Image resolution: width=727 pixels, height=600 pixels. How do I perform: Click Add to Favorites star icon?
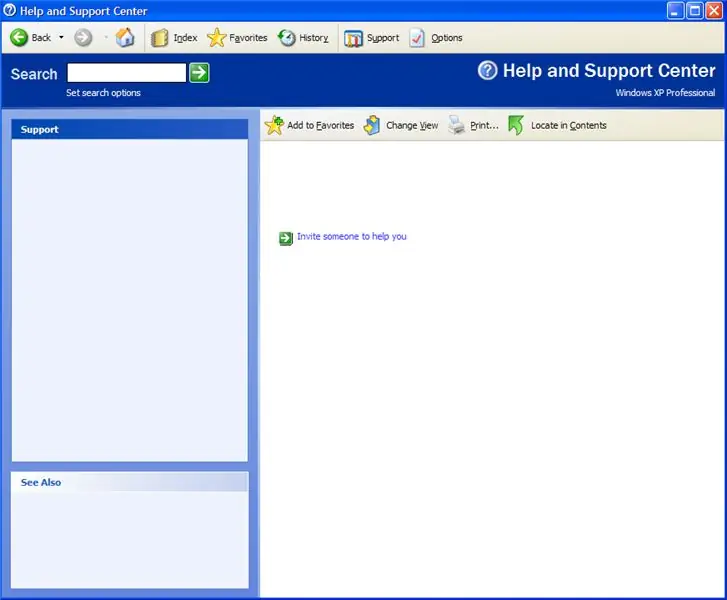pos(274,125)
